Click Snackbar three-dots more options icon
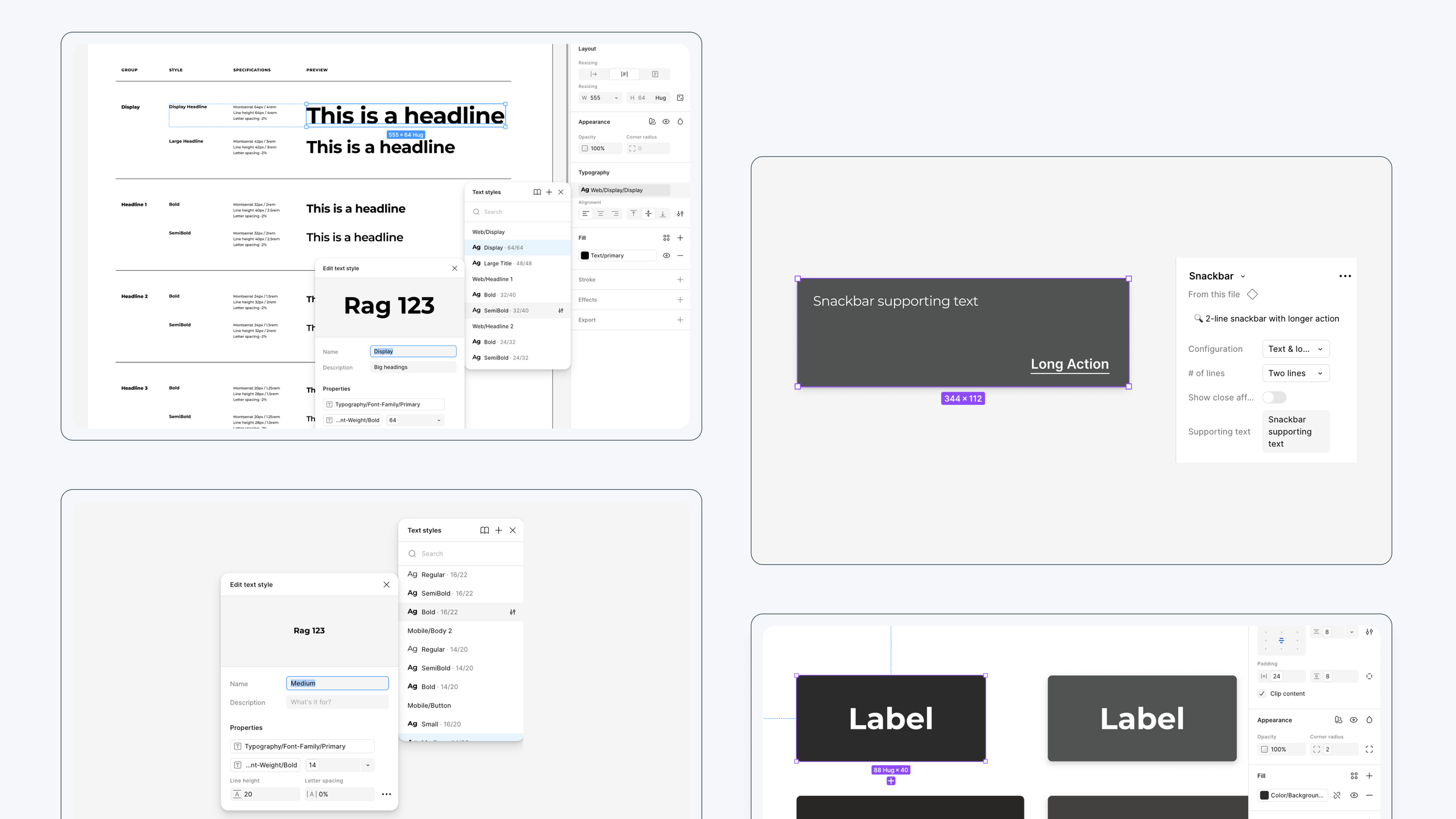Screen dimensions: 1456x819 (1344, 276)
